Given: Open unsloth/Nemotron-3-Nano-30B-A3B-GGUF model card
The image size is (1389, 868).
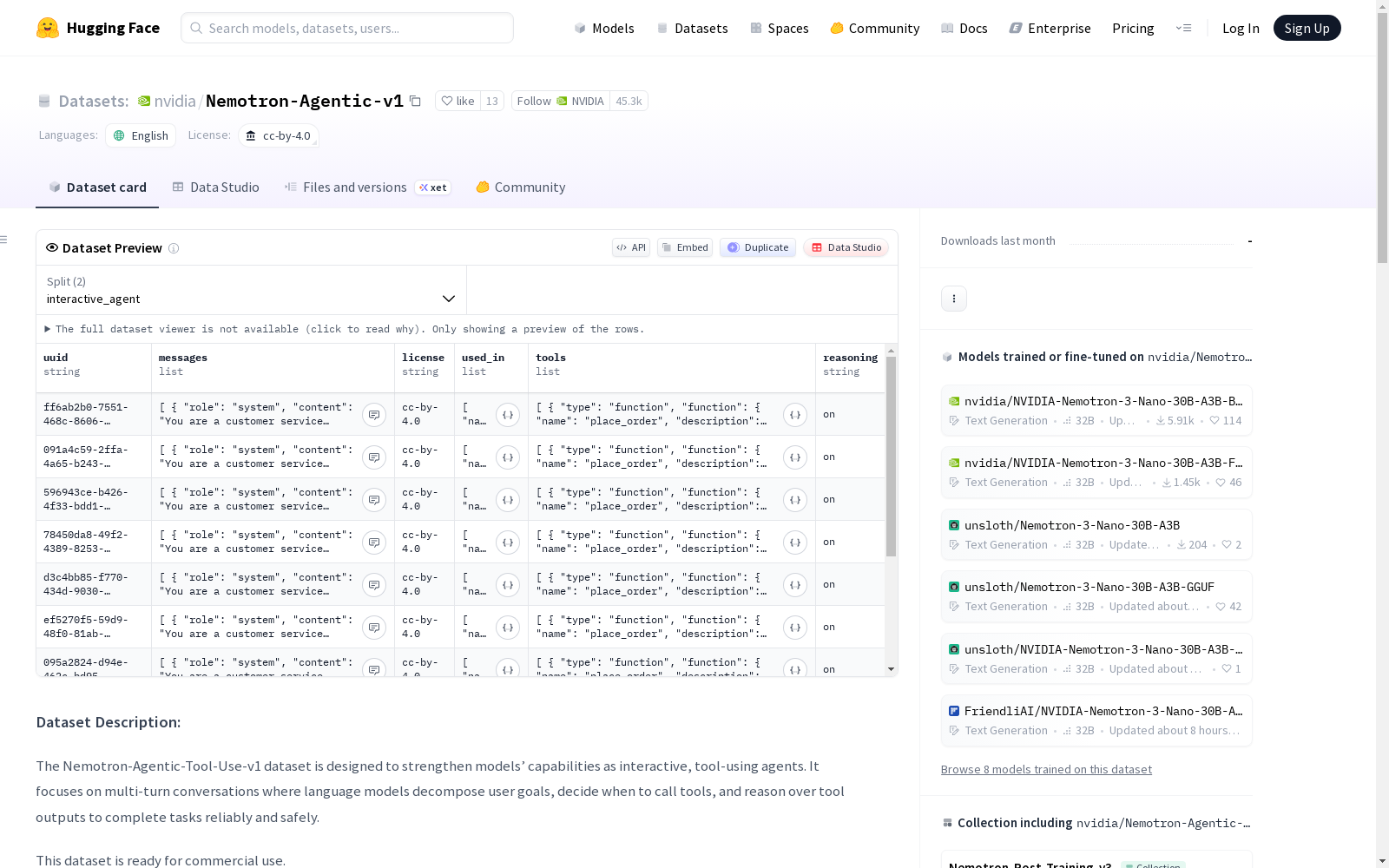Looking at the screenshot, I should tap(1096, 596).
